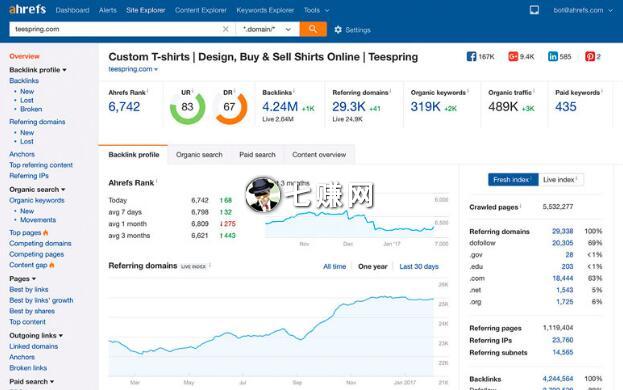Open Content Explorer in top navigation
Viewport: 623px width, 390px height.
tap(201, 10)
